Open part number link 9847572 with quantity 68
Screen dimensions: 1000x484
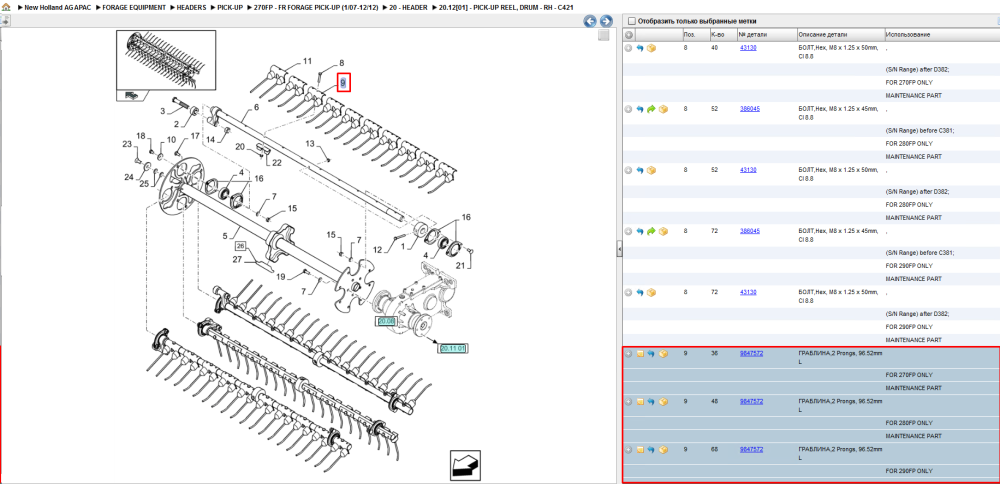pyautogui.click(x=751, y=450)
